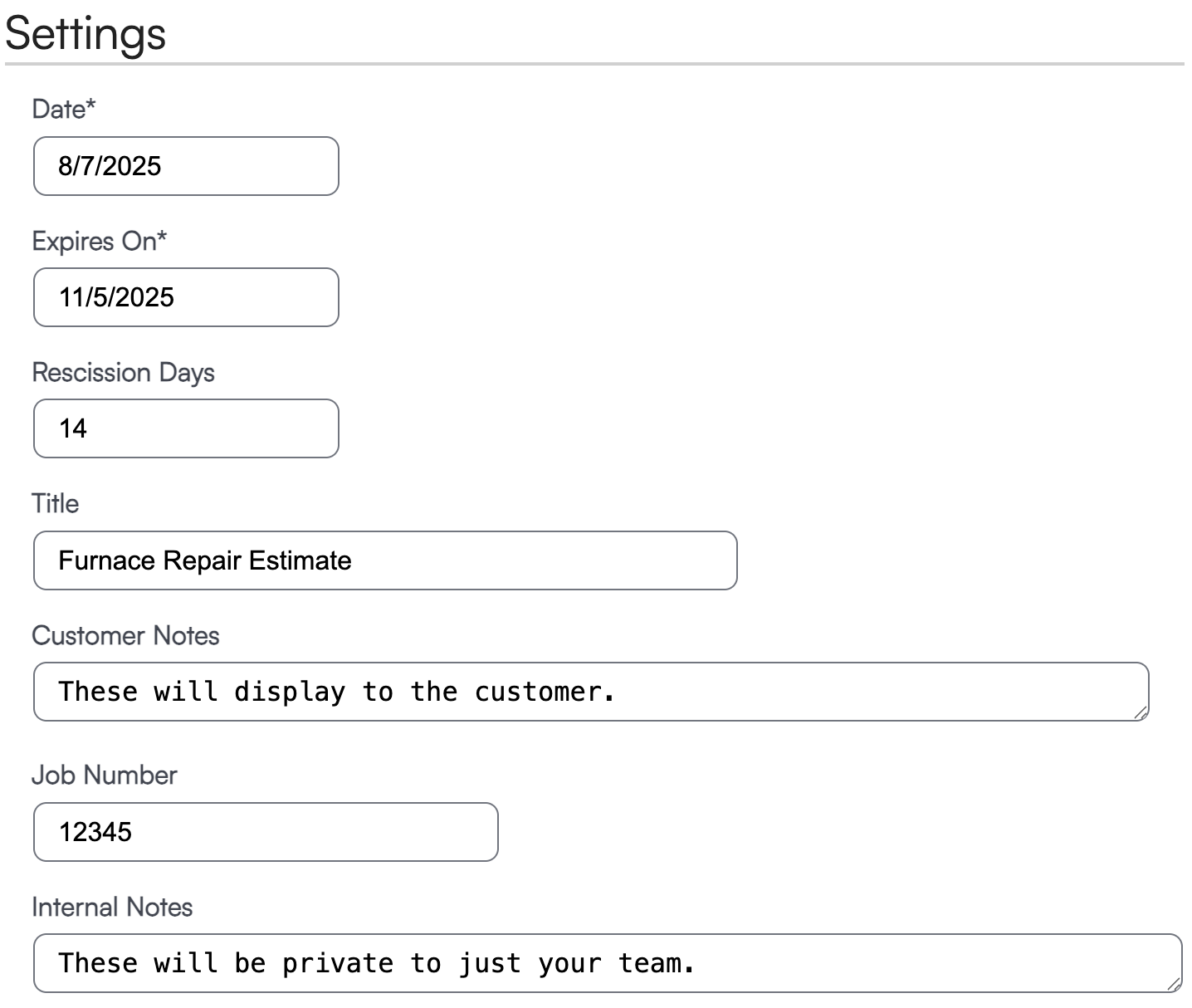The width and height of the screenshot is (1192, 1008).
Task: Select the Title text field
Action: tap(385, 560)
